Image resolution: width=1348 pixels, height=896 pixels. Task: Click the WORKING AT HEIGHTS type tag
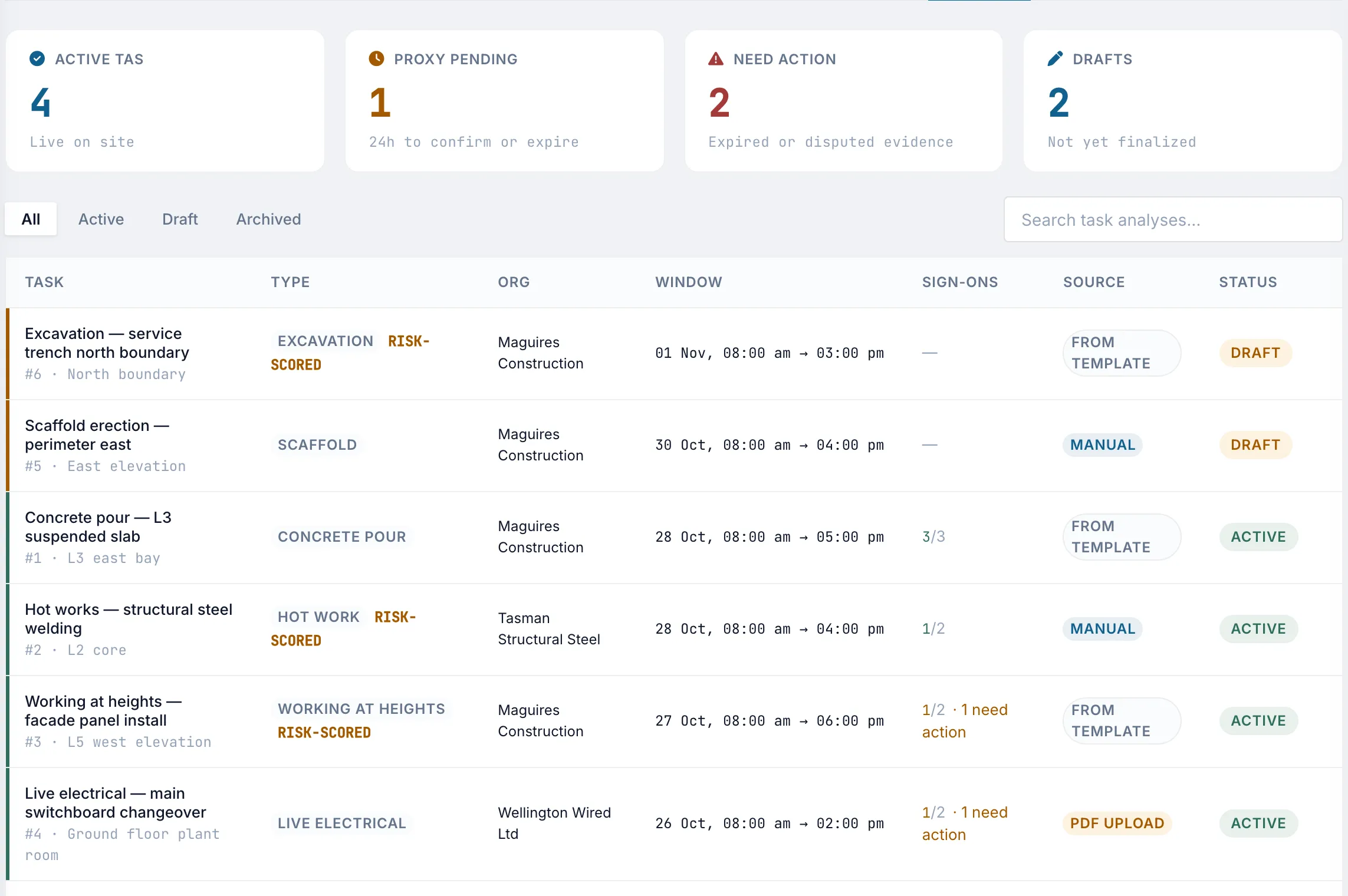pos(361,709)
